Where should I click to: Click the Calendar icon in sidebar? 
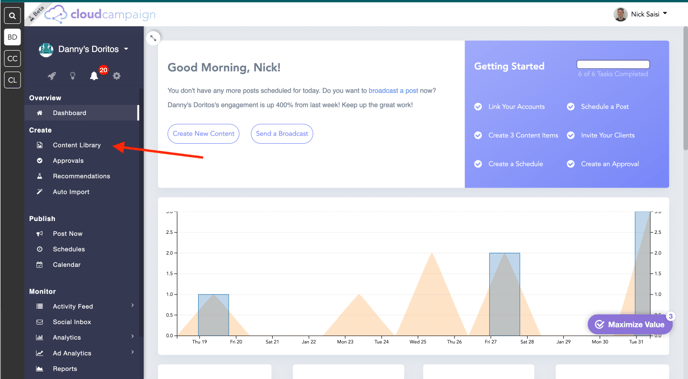pos(39,265)
